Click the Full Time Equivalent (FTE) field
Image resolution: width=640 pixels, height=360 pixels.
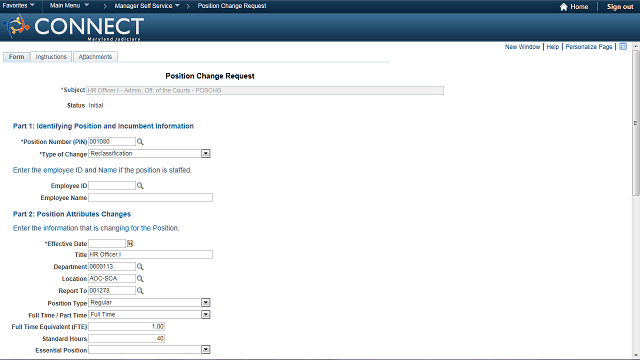point(127,327)
